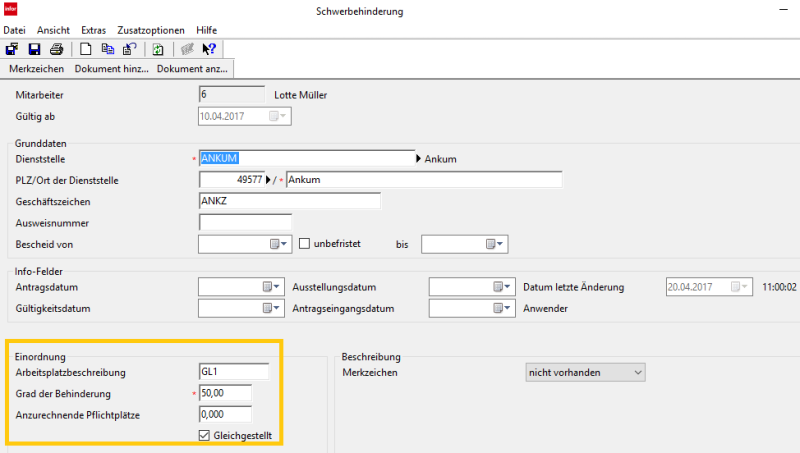Click the Anzurechnende Pflichtplätze field
The width and height of the screenshot is (800, 453).
click(226, 414)
